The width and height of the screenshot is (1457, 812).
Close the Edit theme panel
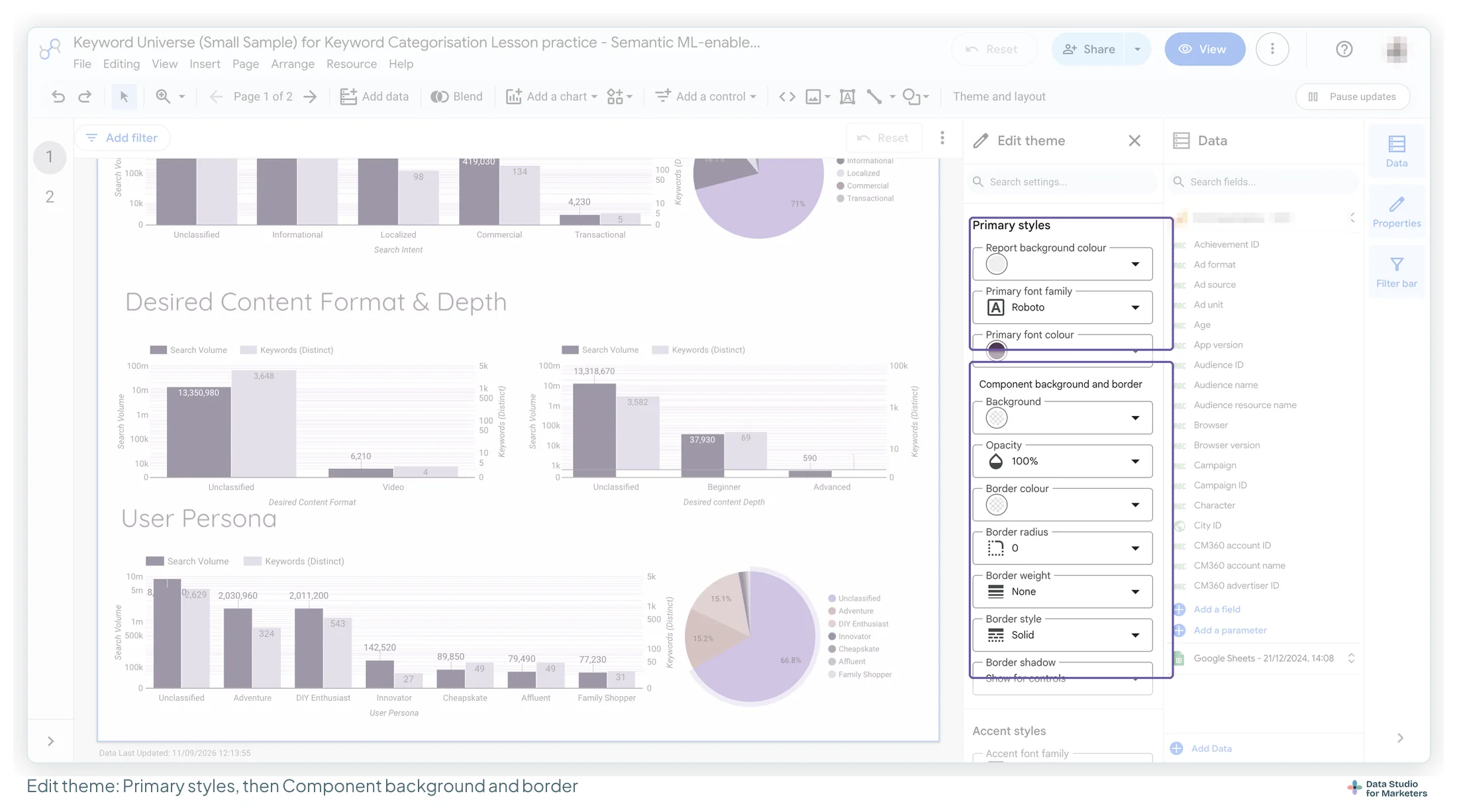[1134, 140]
